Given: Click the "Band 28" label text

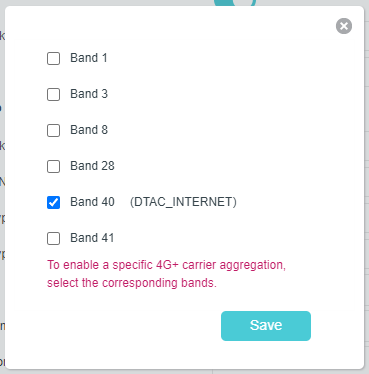Looking at the screenshot, I should point(92,166).
